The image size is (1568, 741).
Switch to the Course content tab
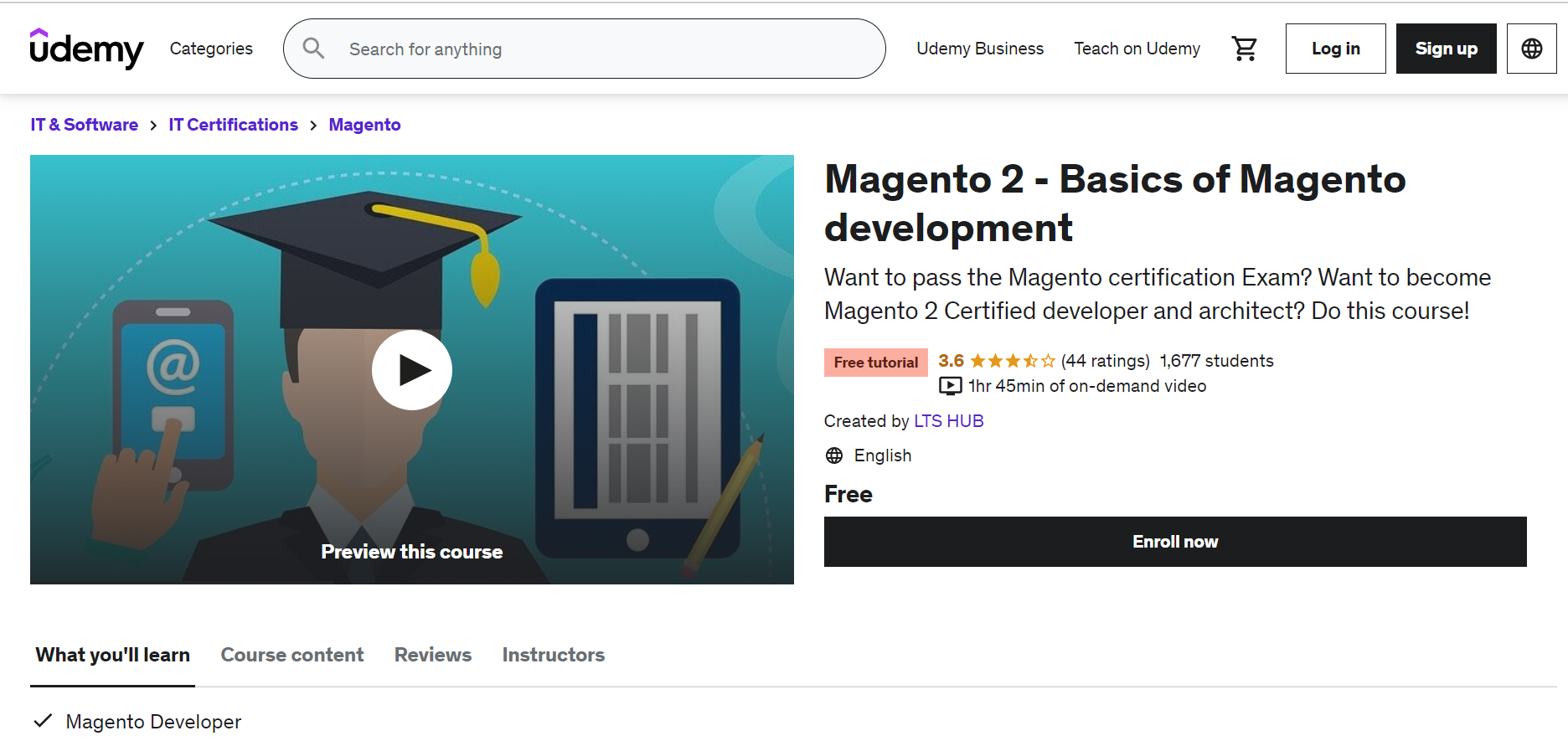coord(292,655)
